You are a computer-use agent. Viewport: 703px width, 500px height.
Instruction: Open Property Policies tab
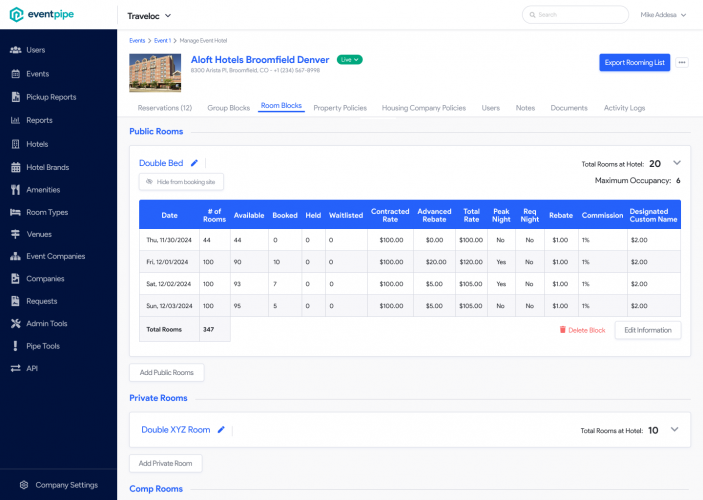340,108
